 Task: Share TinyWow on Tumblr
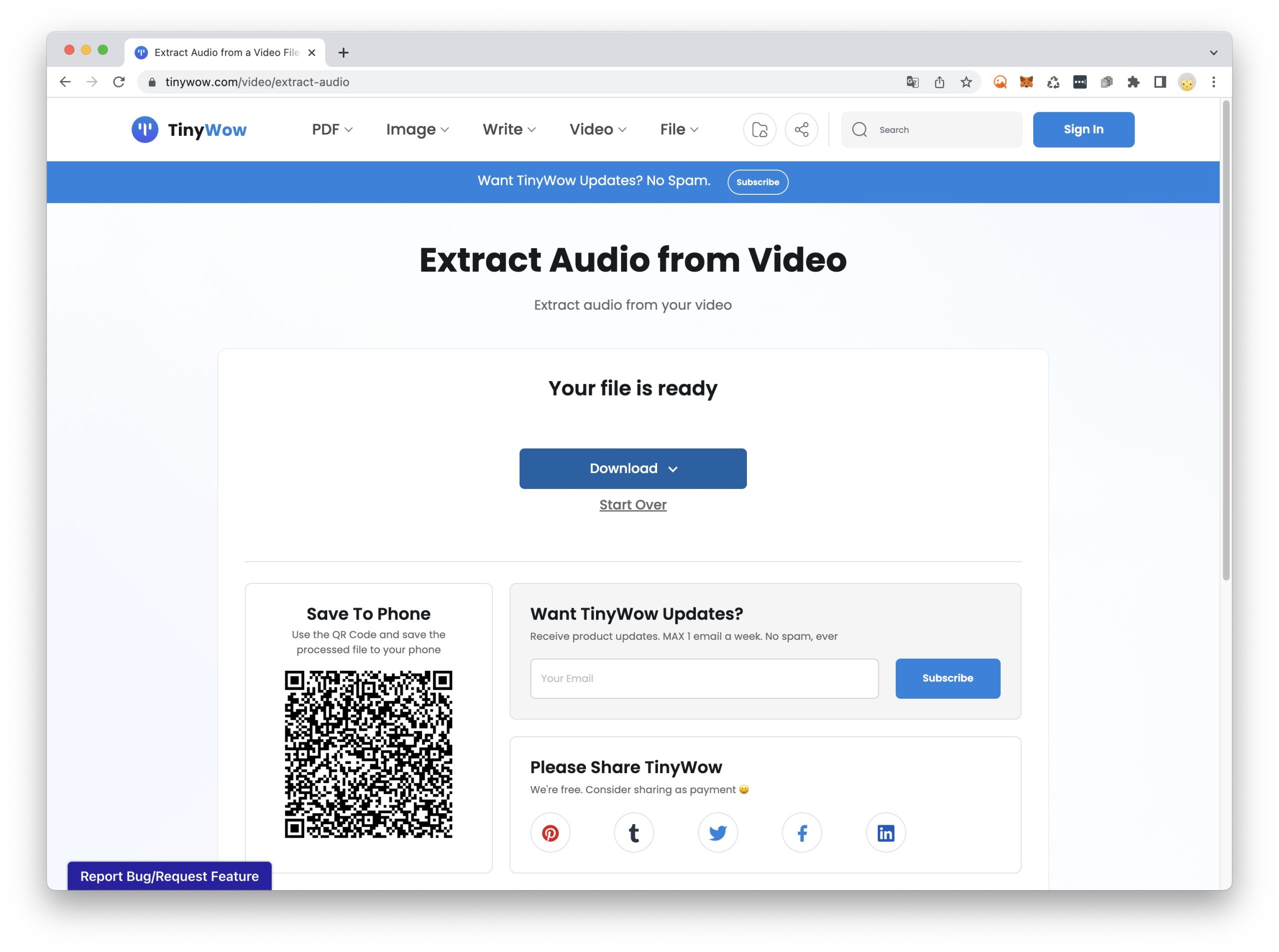coord(634,833)
